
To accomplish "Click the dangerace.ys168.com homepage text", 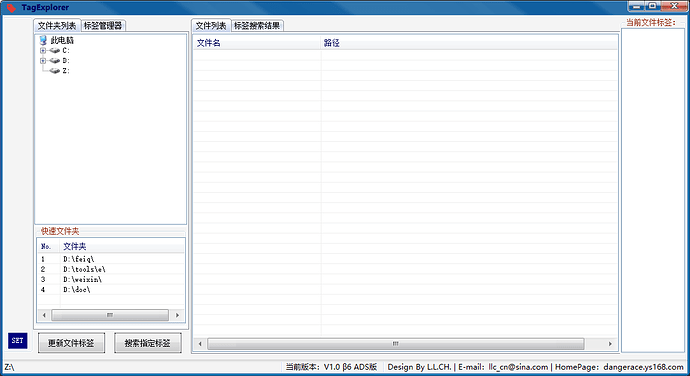I will click(643, 367).
